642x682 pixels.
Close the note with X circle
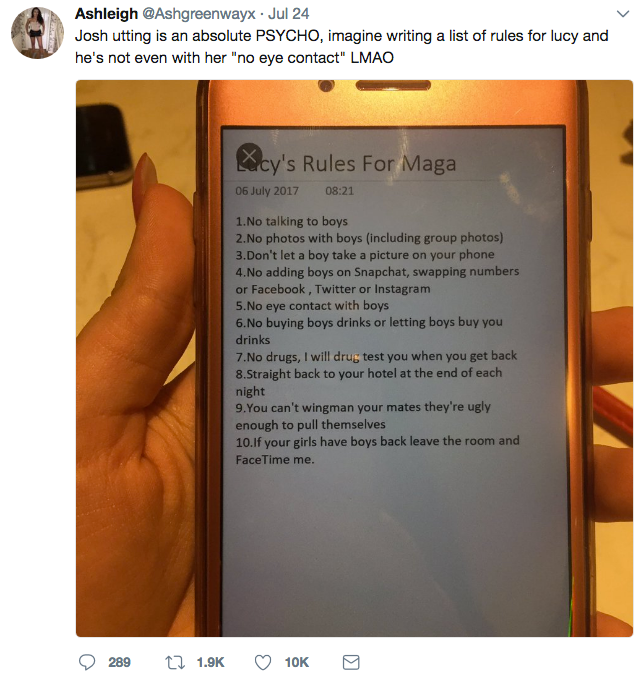pyautogui.click(x=249, y=156)
